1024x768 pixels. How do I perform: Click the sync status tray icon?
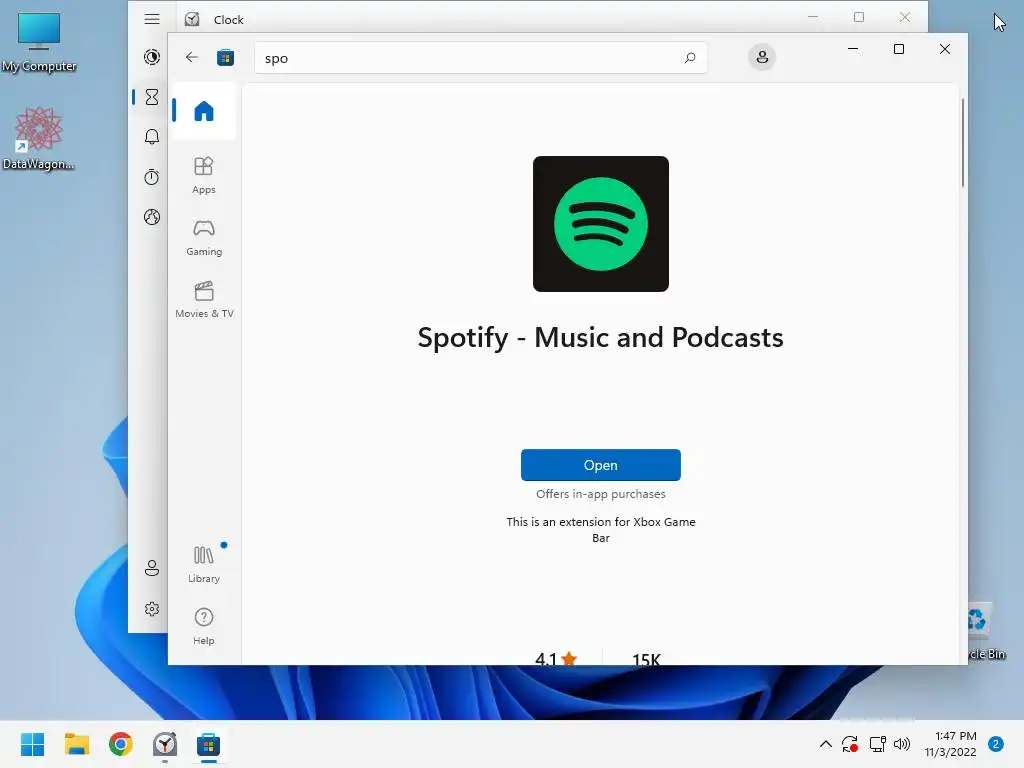coord(850,744)
